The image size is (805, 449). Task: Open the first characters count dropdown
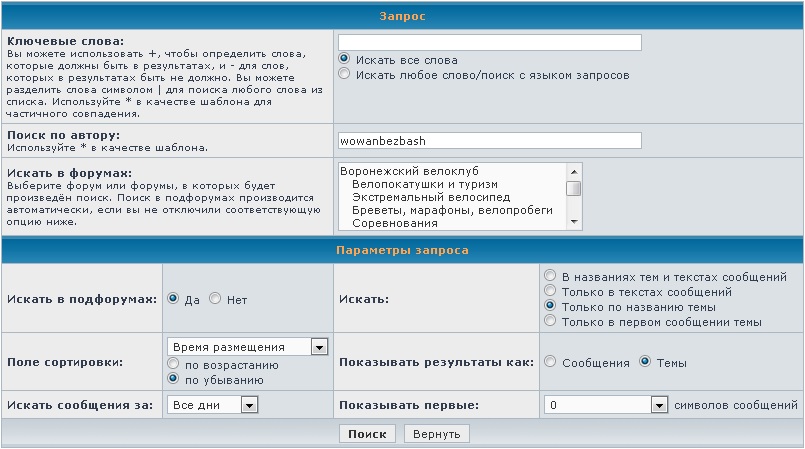[x=605, y=405]
